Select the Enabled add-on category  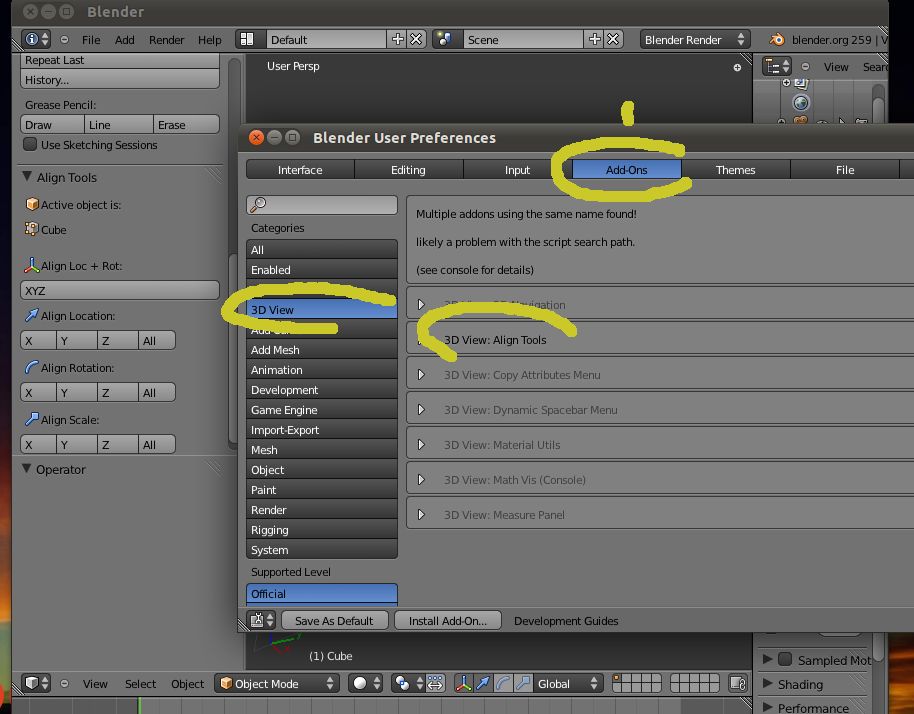[x=322, y=269]
